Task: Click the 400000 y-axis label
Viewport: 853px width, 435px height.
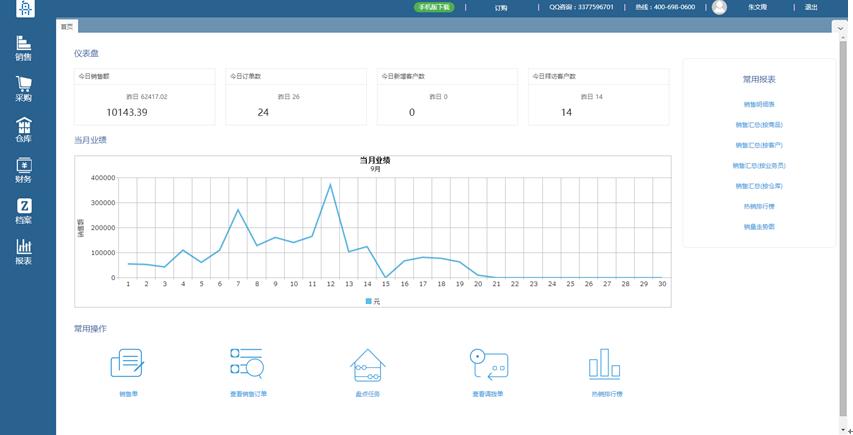Action: [x=103, y=178]
